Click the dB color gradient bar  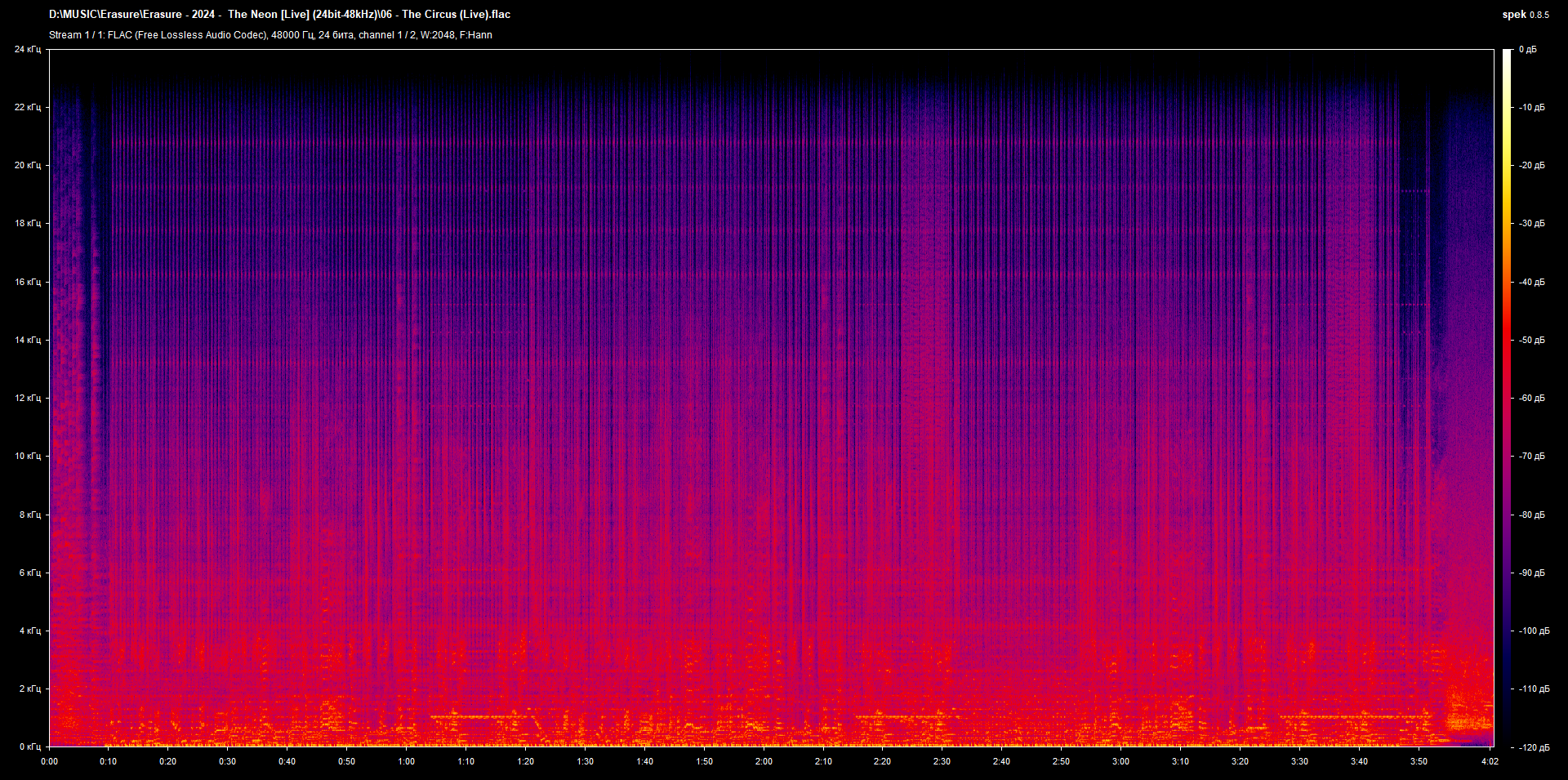(x=1508, y=398)
